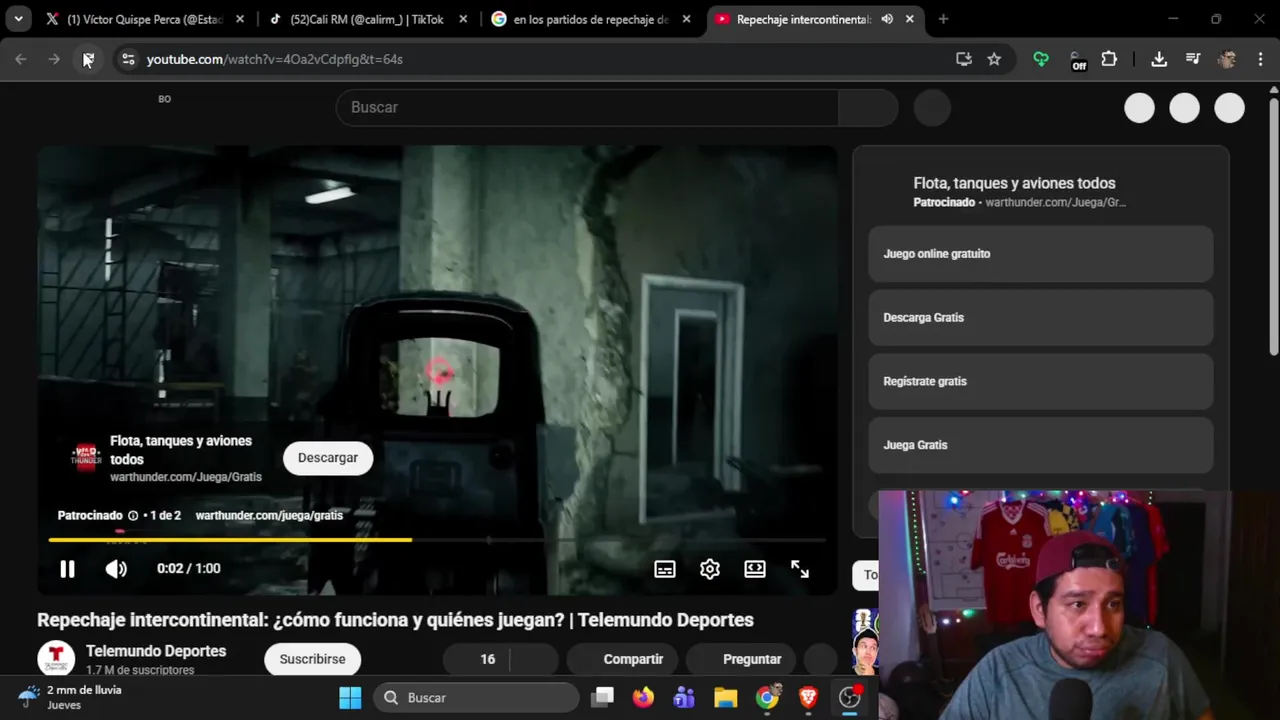Screen dimensions: 1280x720
Task: Open Brave browser from taskbar
Action: (808, 698)
